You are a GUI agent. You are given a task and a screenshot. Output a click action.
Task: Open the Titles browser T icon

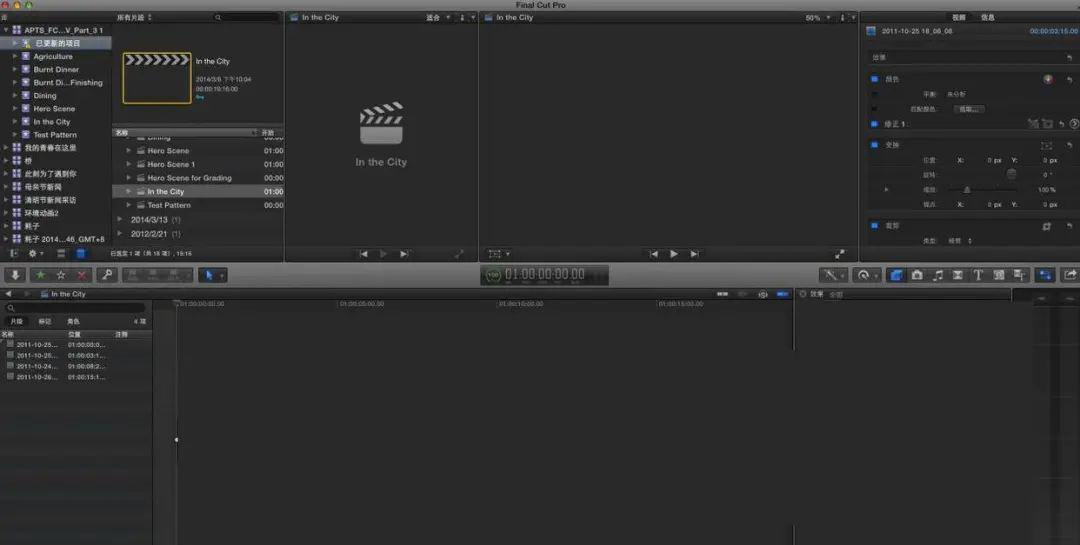pos(978,275)
